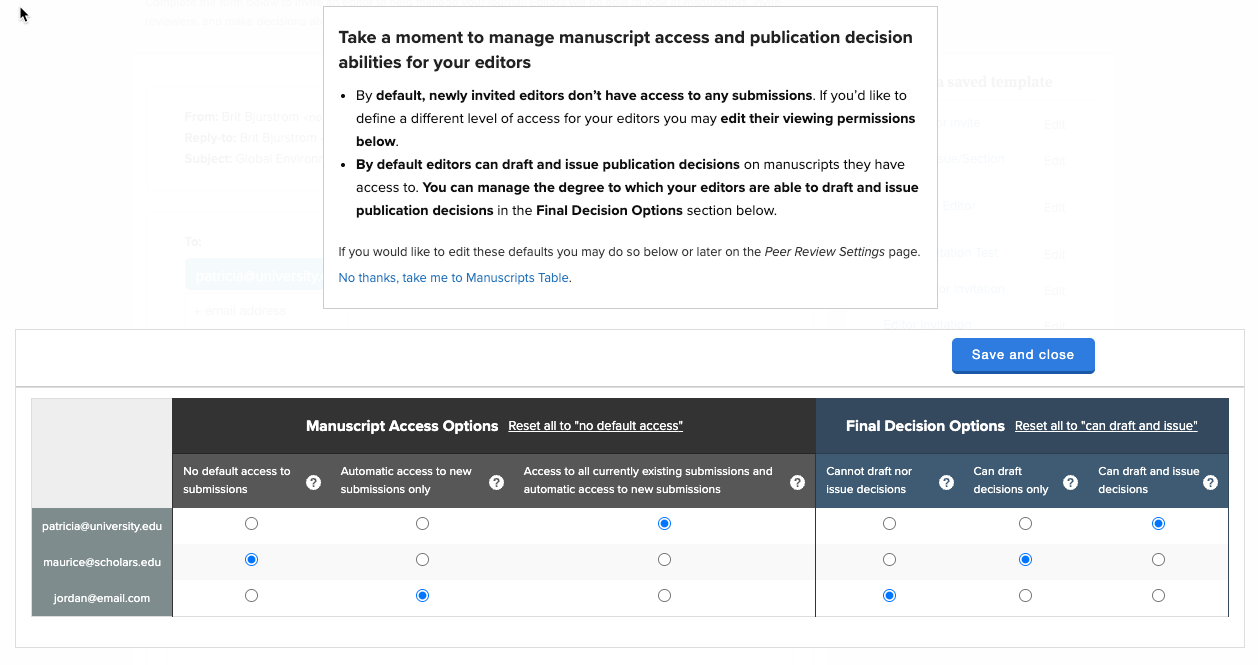Enable automatic access to new submissions for patricia@university.edu
Image resolution: width=1258 pixels, height=665 pixels.
pos(422,523)
